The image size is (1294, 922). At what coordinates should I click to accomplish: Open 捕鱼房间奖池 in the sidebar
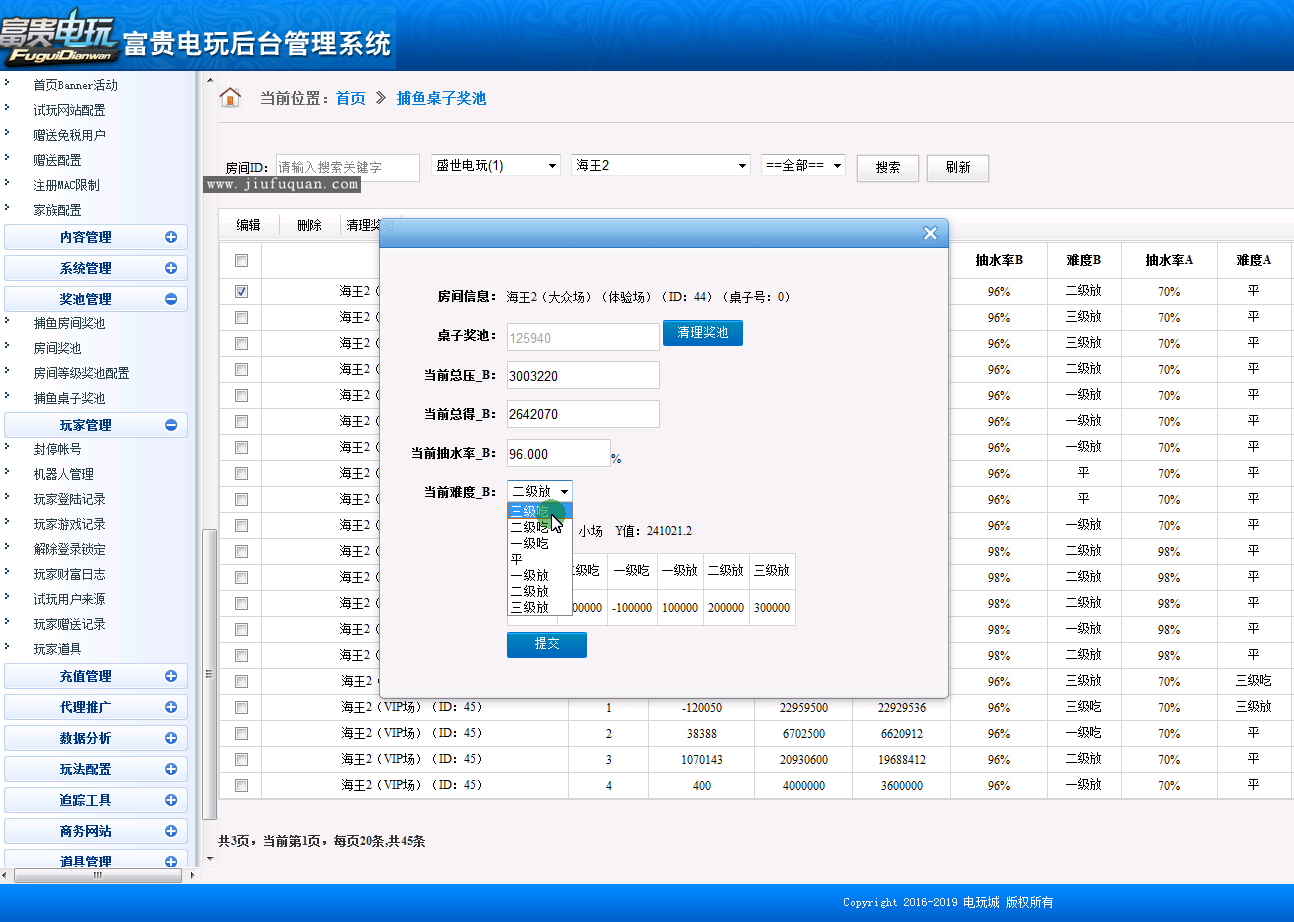click(x=69, y=323)
